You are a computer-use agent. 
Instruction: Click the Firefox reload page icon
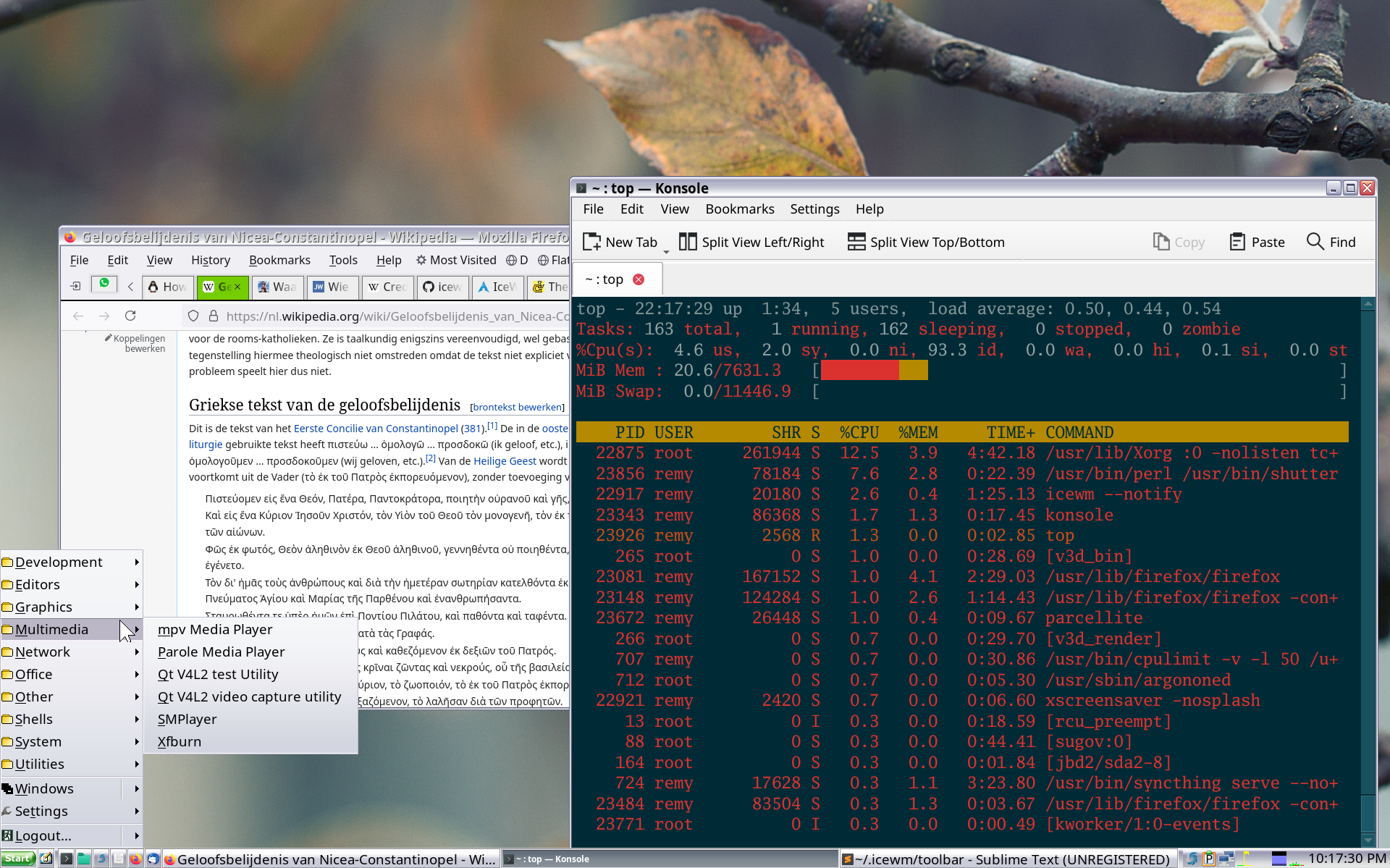pos(131,316)
